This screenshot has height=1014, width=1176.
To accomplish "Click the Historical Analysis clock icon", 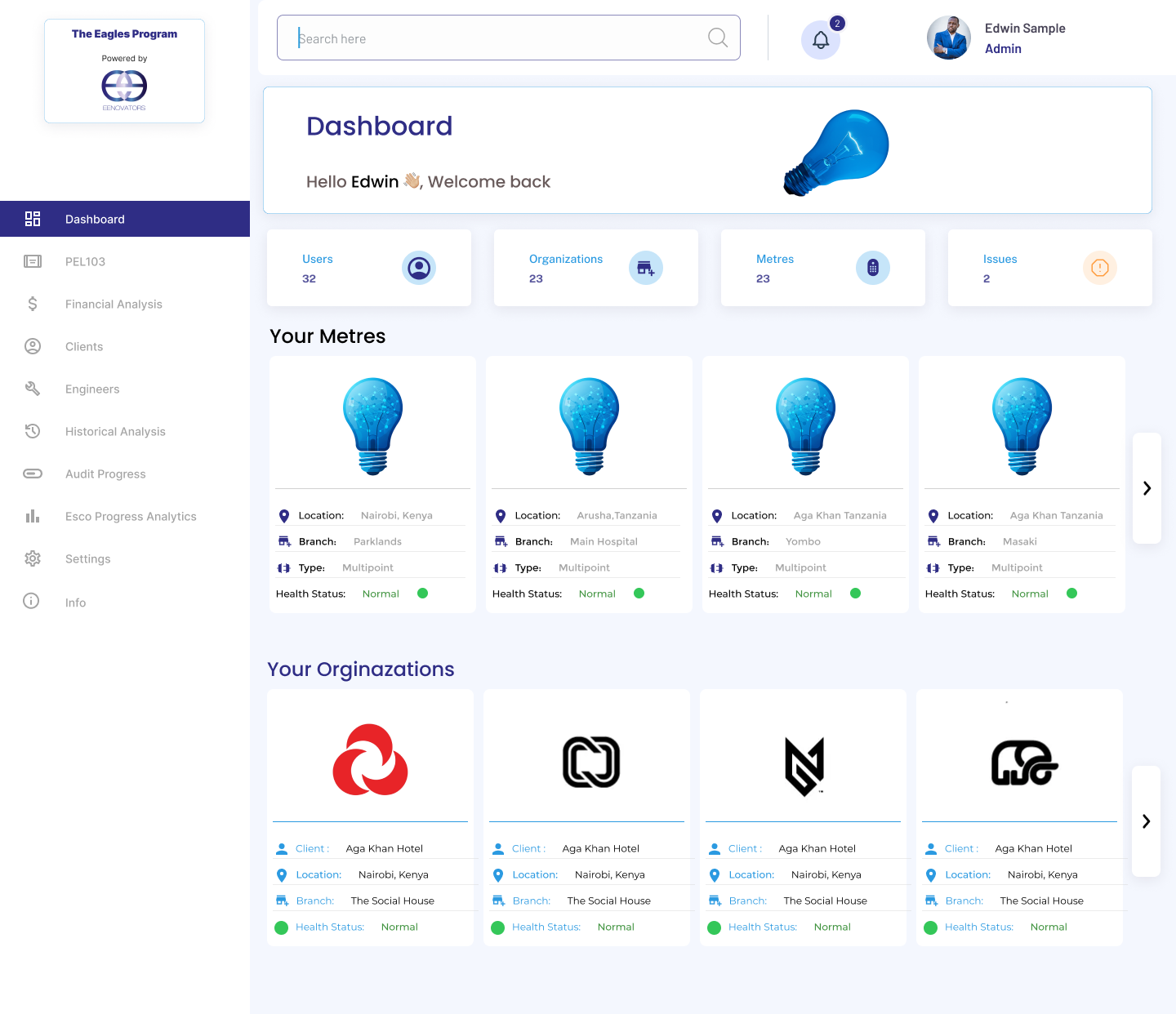I will tap(33, 431).
